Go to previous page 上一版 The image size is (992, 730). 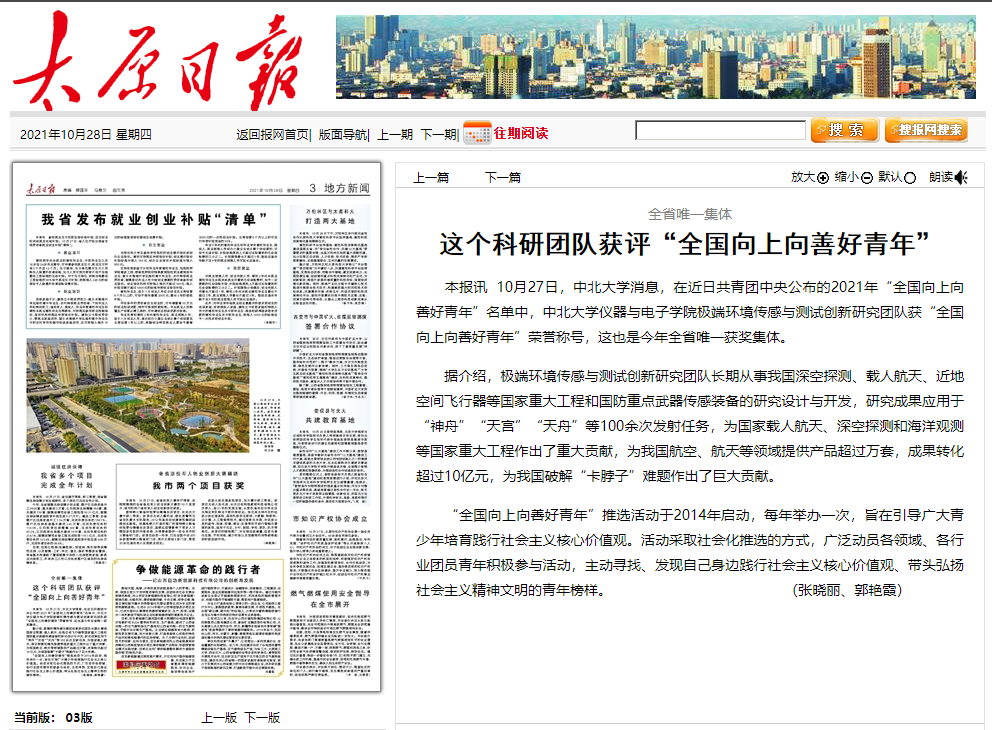tap(219, 717)
